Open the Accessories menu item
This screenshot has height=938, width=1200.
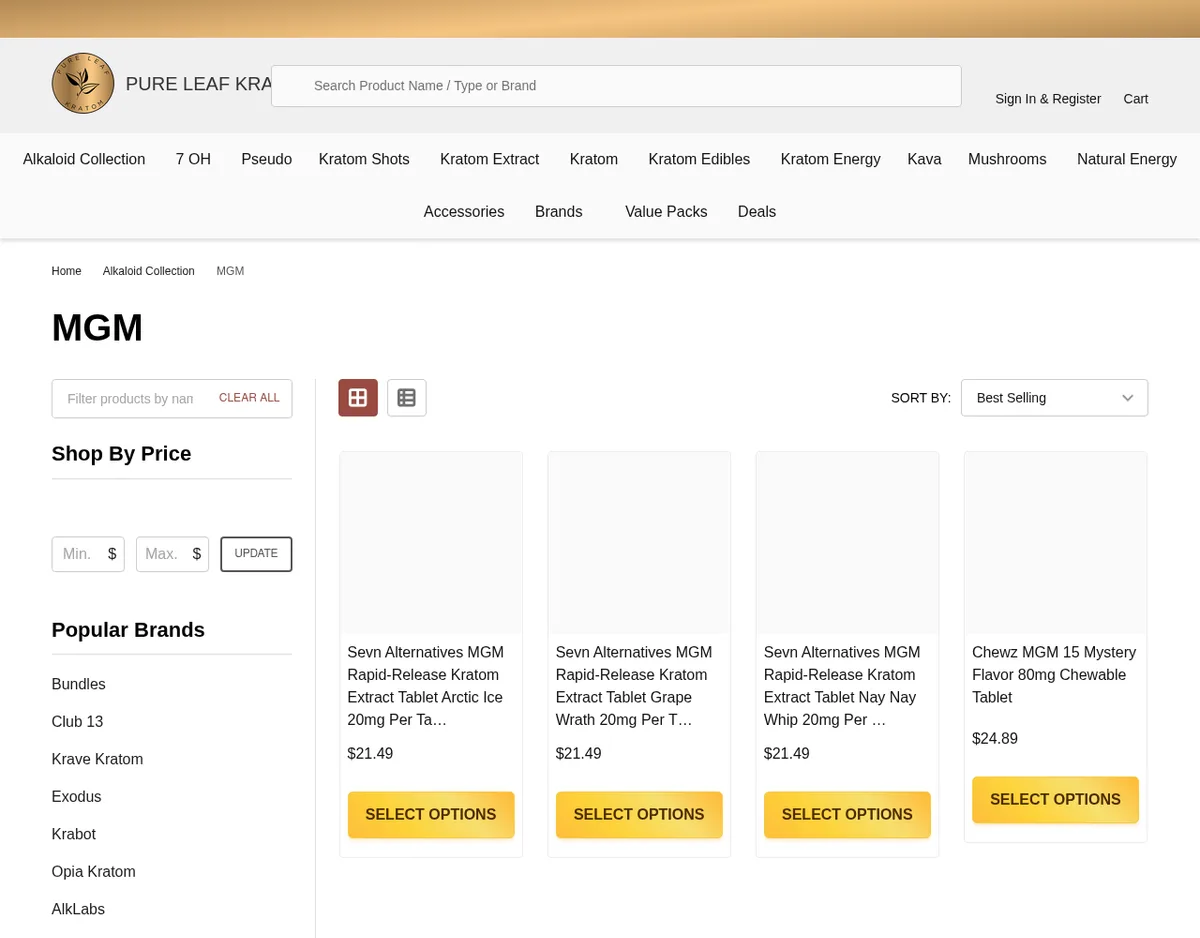464,212
